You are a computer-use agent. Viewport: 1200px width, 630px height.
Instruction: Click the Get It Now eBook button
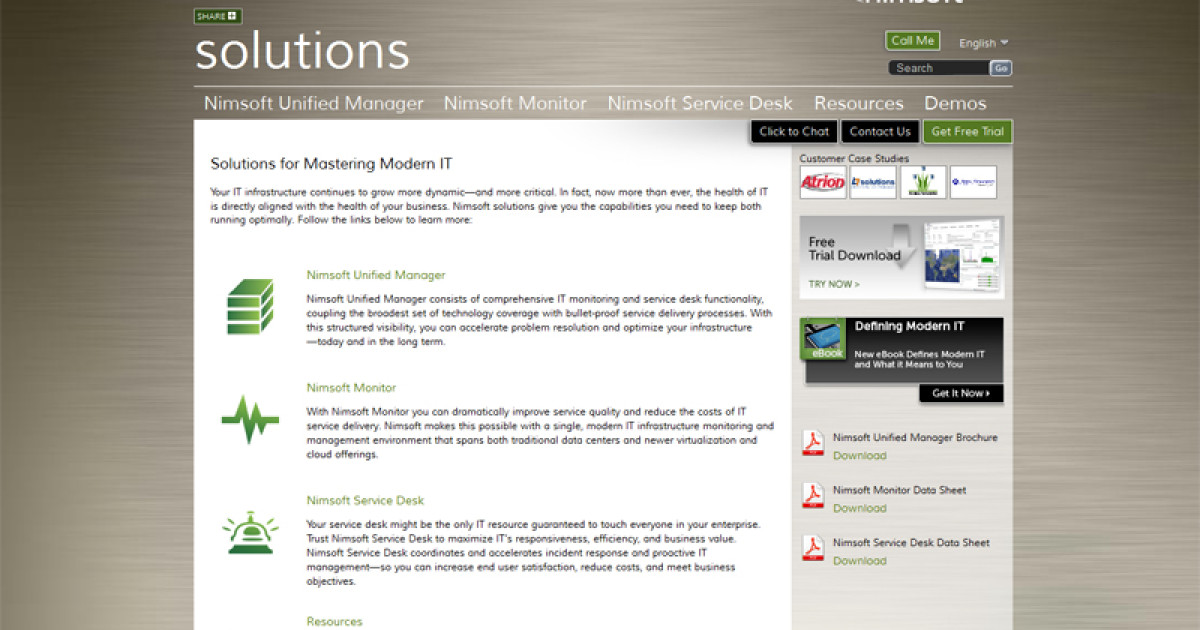(960, 393)
